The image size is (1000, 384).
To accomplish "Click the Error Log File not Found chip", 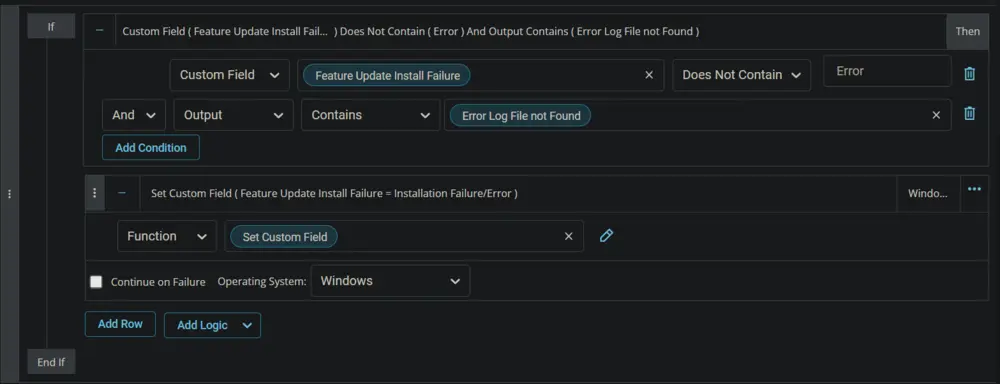I will [x=521, y=115].
